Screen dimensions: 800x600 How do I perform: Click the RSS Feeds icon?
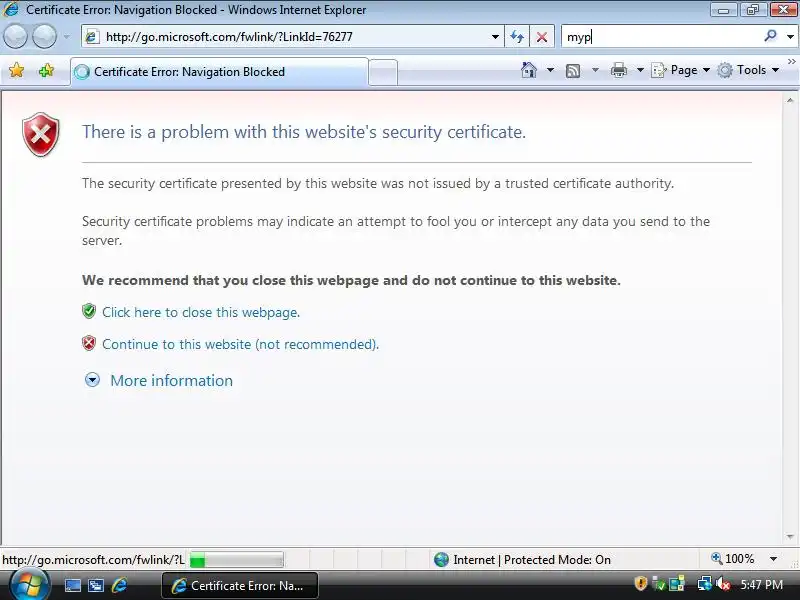[x=573, y=70]
